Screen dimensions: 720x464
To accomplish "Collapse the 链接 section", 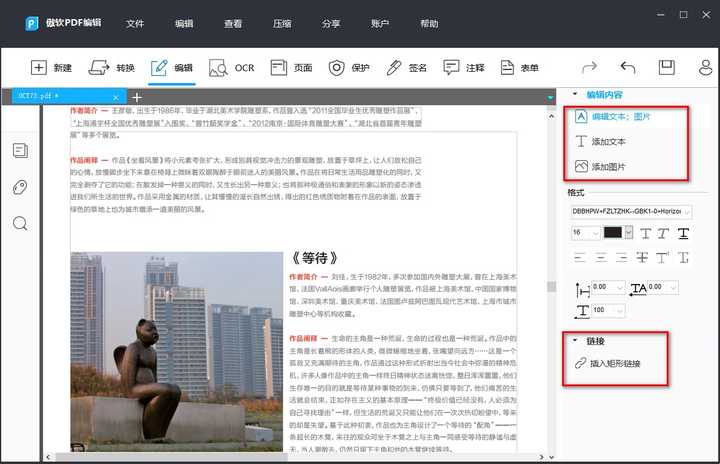I will (x=575, y=340).
